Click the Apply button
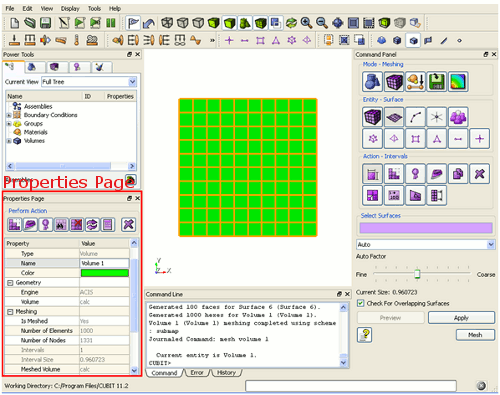The height and width of the screenshot is (395, 500). point(461,318)
